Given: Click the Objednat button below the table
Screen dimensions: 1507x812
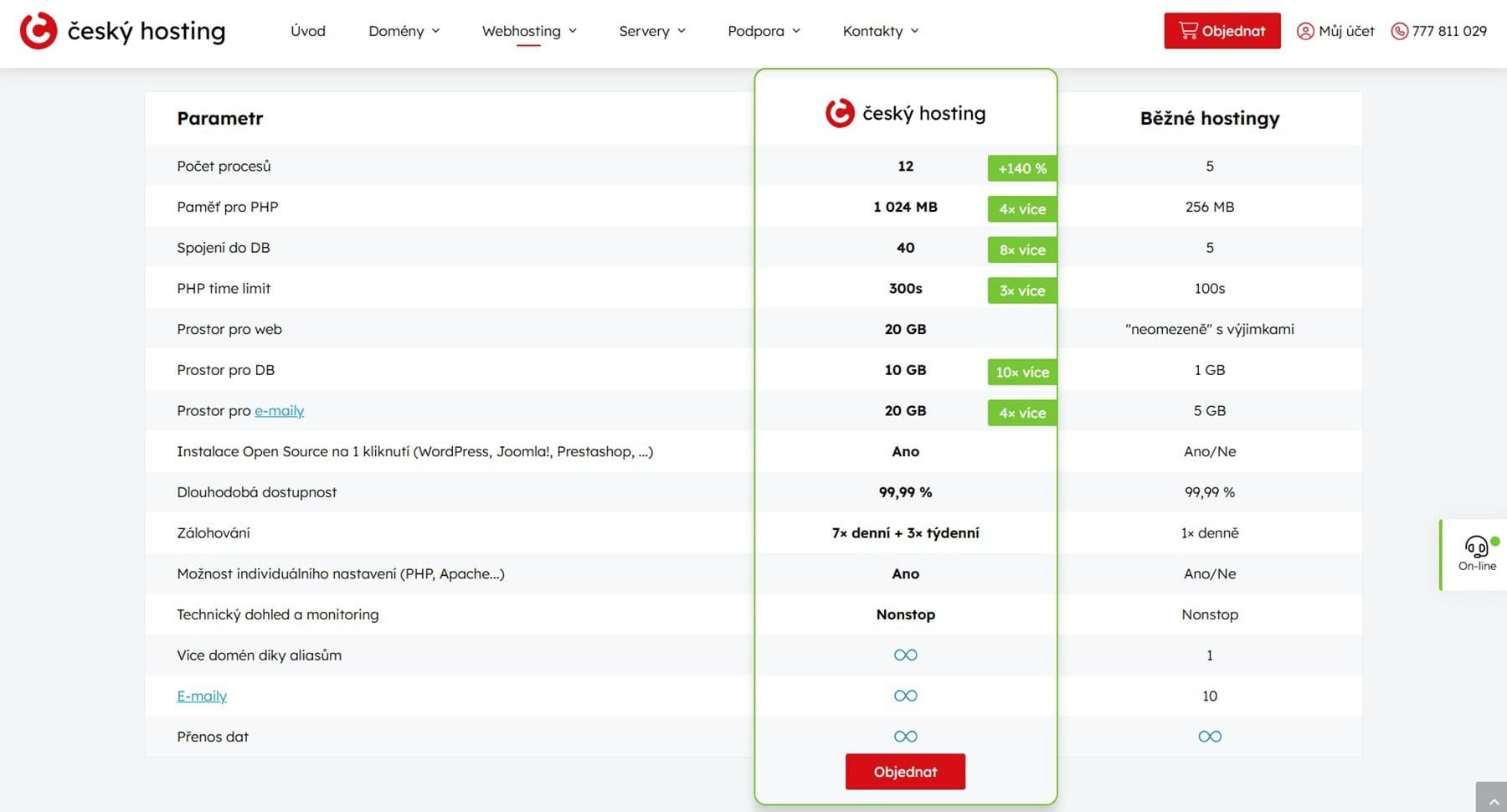Looking at the screenshot, I should 905,772.
